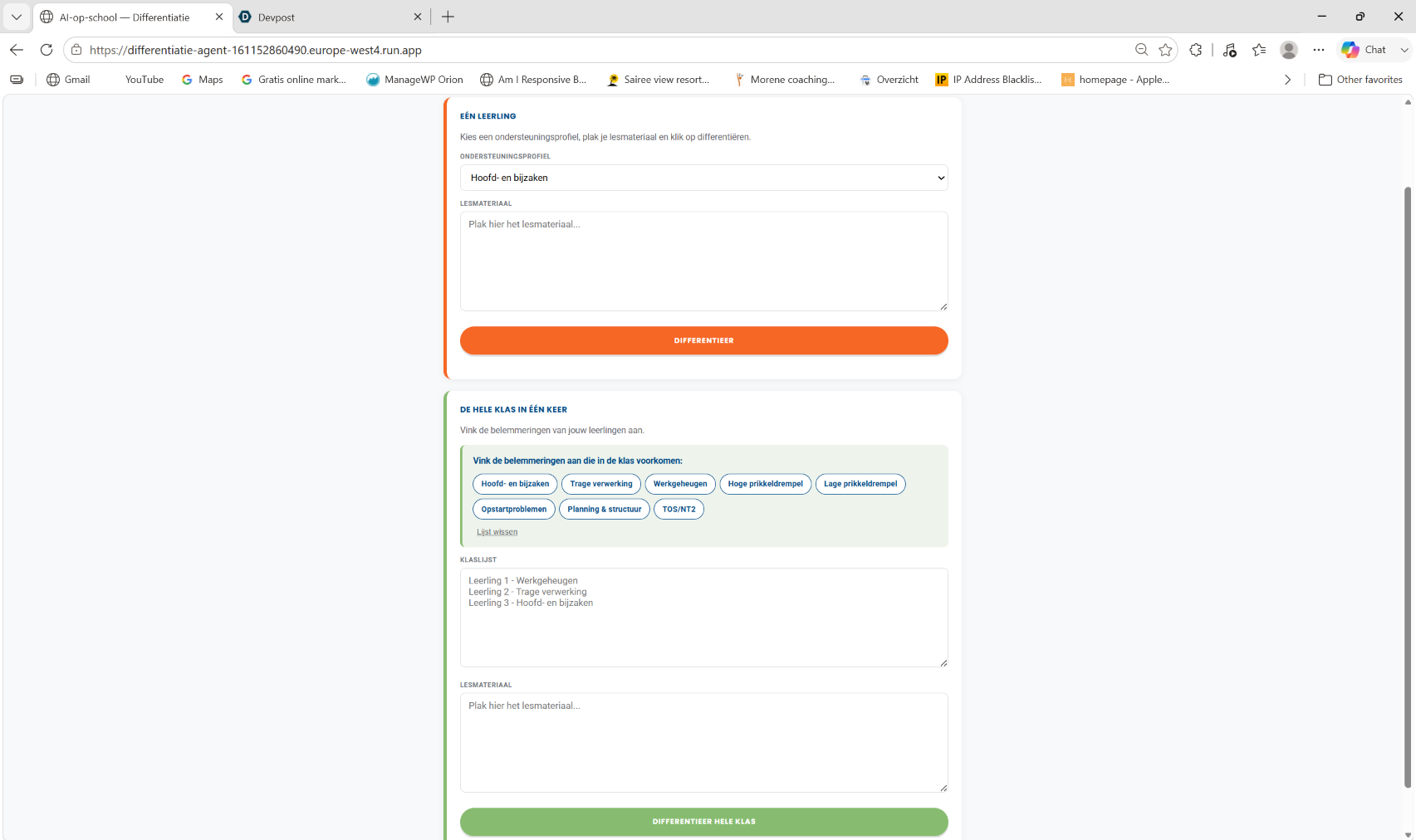Open Gratis online mark bookmark
1416x840 pixels.
pos(293,80)
